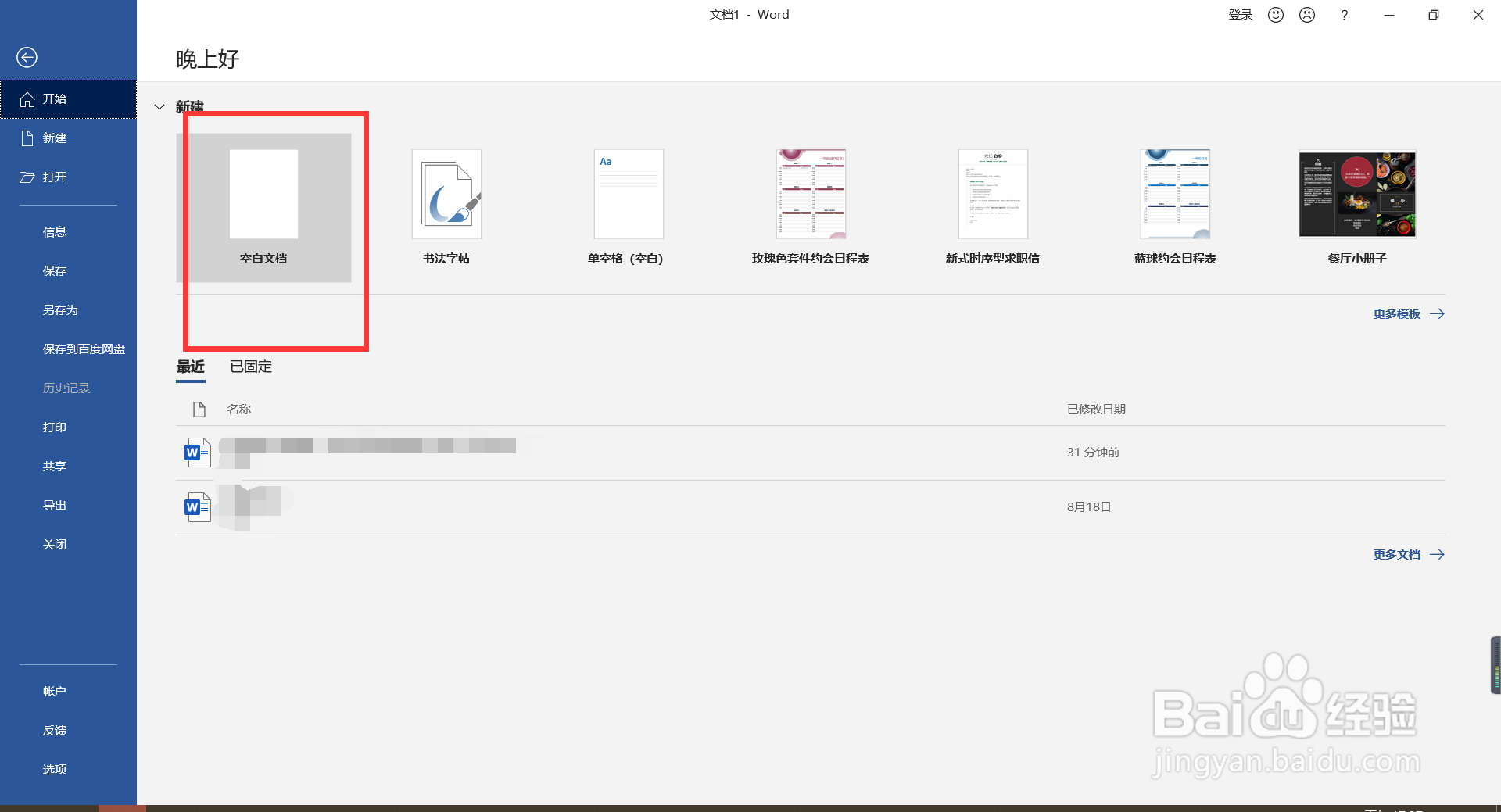Choose 另存为 in the sidebar

[68, 310]
